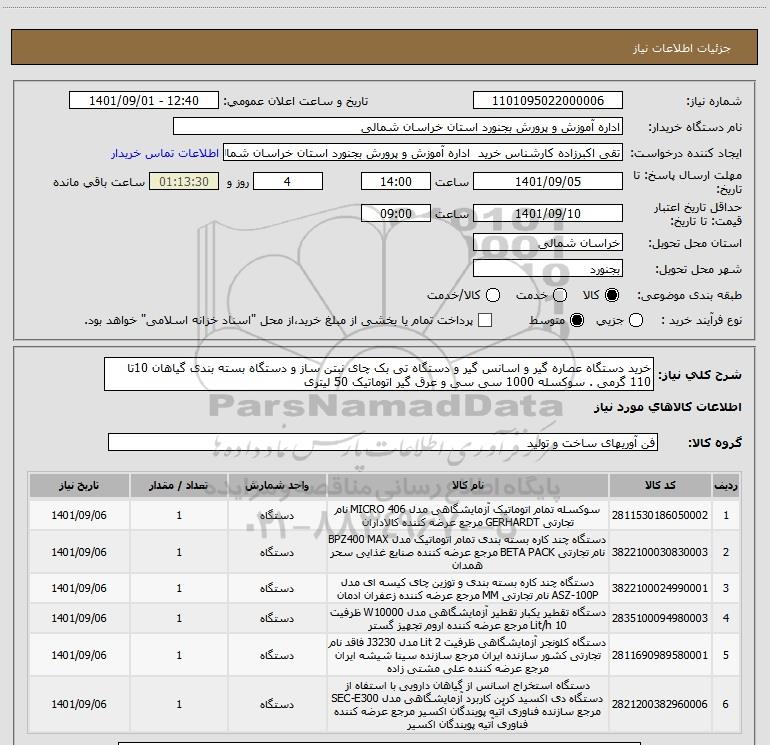Viewport: 770px width, 745px height.
Task: Select product code 3822100030830003
Action: click(660, 552)
